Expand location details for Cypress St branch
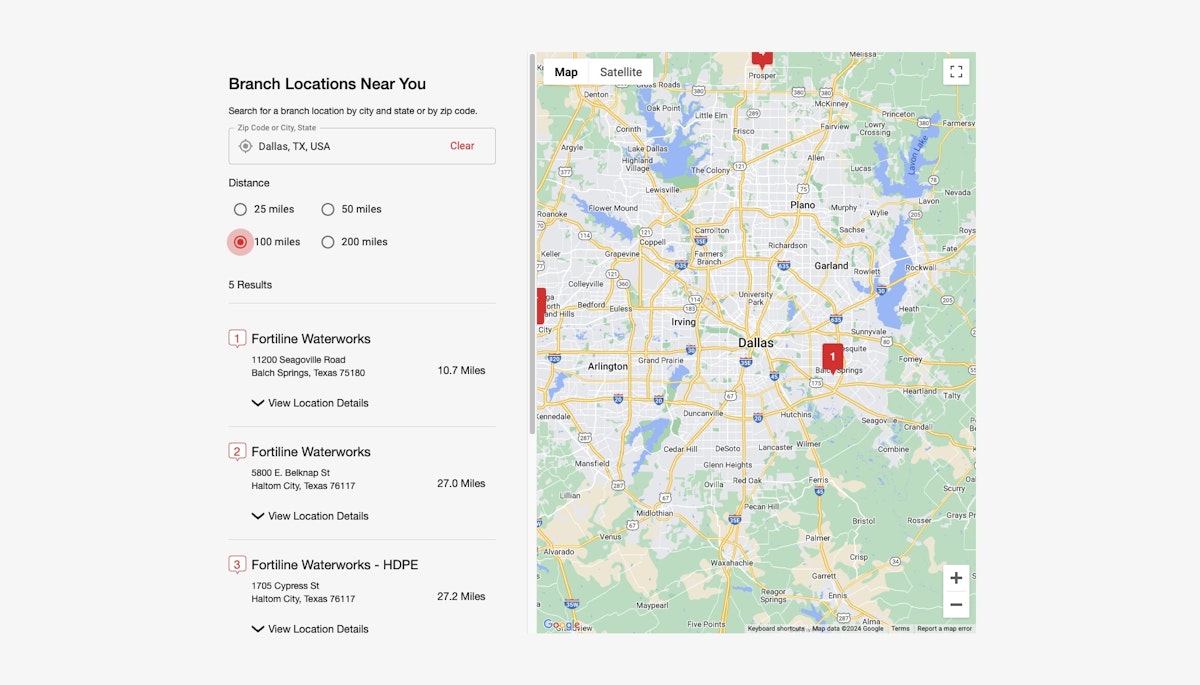Image resolution: width=1200 pixels, height=685 pixels. (x=310, y=629)
